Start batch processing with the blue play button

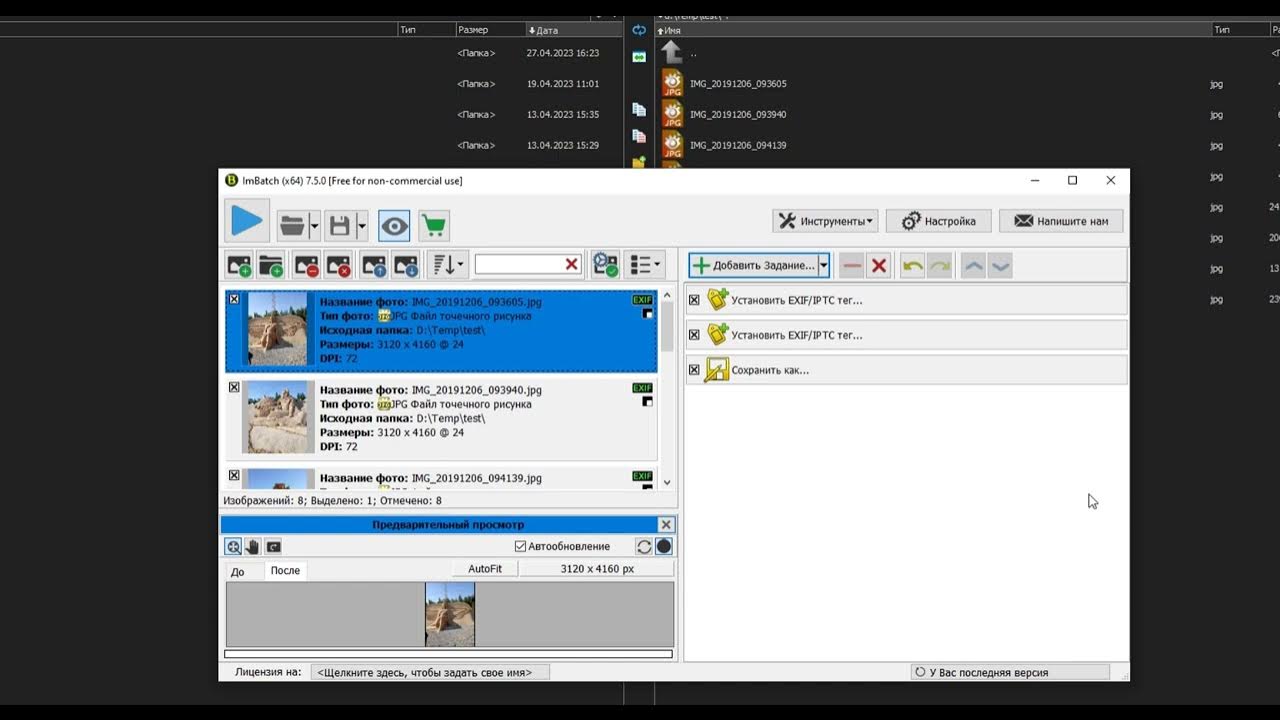(246, 221)
